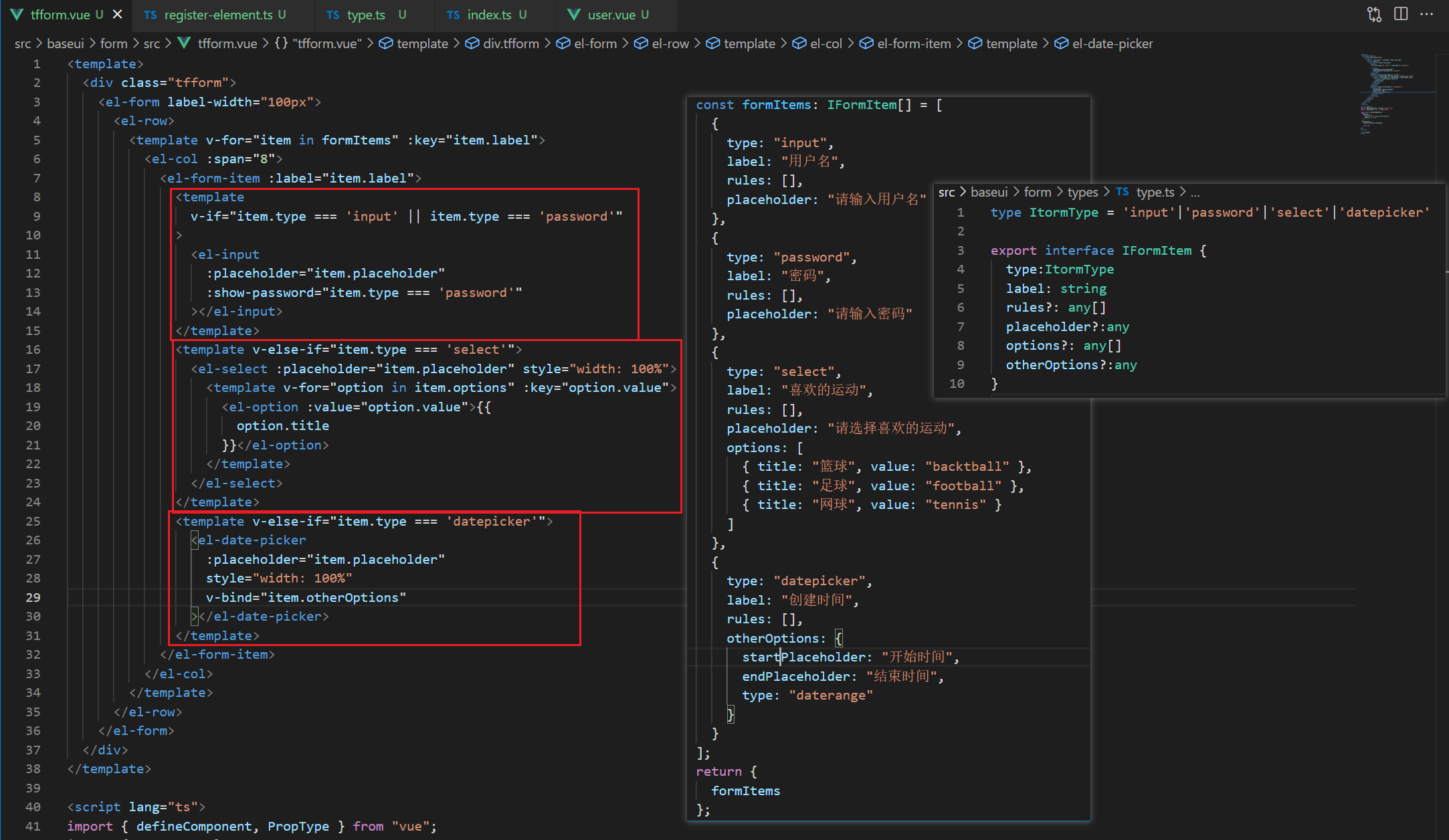This screenshot has height=840, width=1449.
Task: Click the el-form-item breadcrumb
Action: [x=914, y=43]
